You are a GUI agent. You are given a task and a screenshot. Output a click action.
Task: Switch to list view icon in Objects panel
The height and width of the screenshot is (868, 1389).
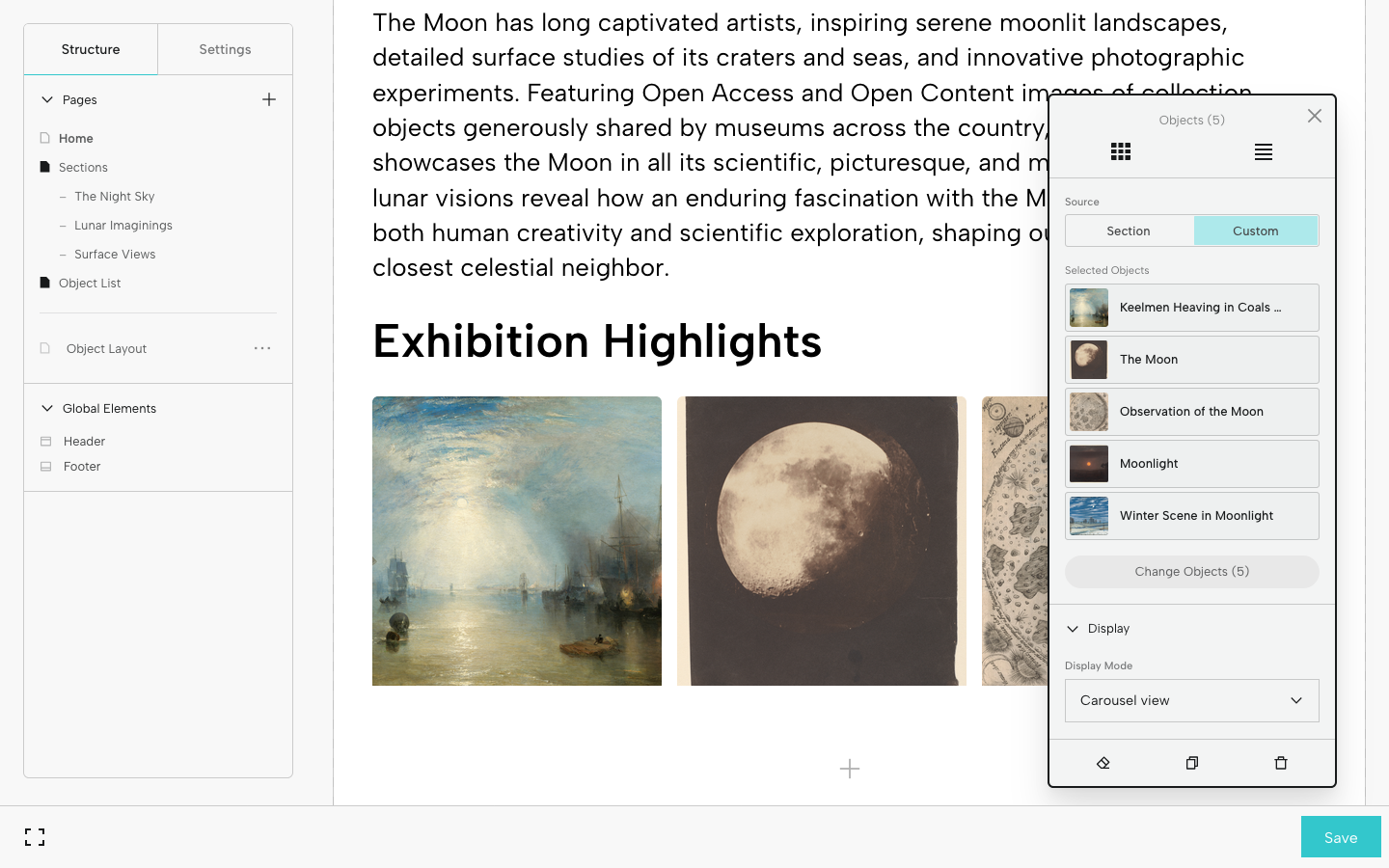click(1263, 151)
